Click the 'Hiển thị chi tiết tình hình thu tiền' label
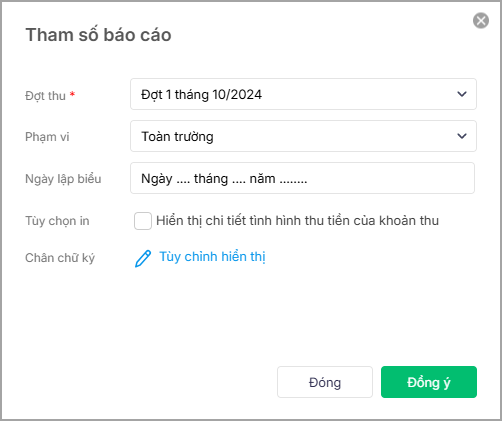This screenshot has width=502, height=421. [297, 221]
